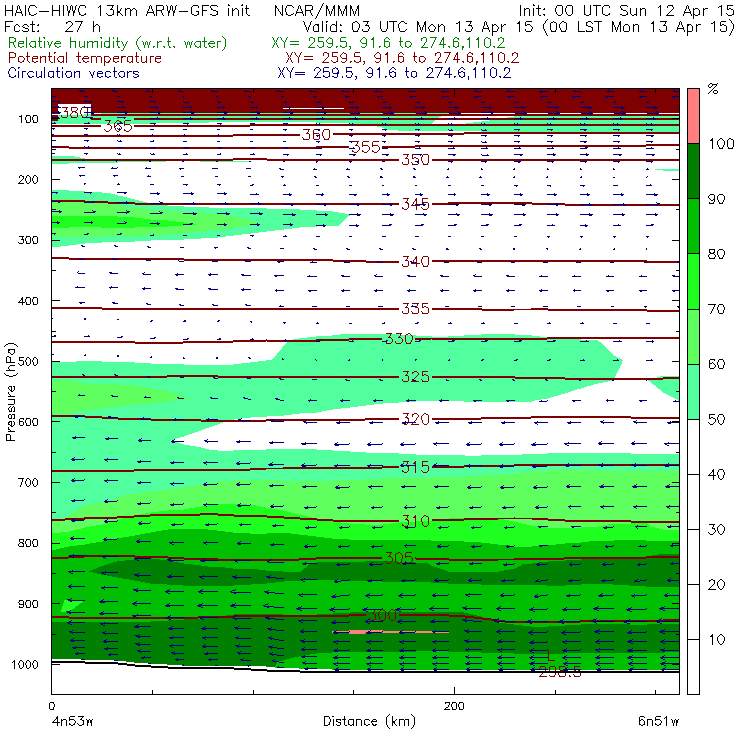This screenshot has height=740, width=740.
Task: Click the 320 contour label
Action: point(416,419)
